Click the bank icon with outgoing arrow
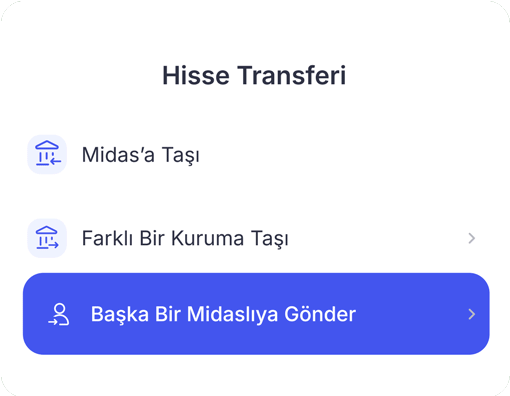The image size is (510, 396). click(47, 238)
